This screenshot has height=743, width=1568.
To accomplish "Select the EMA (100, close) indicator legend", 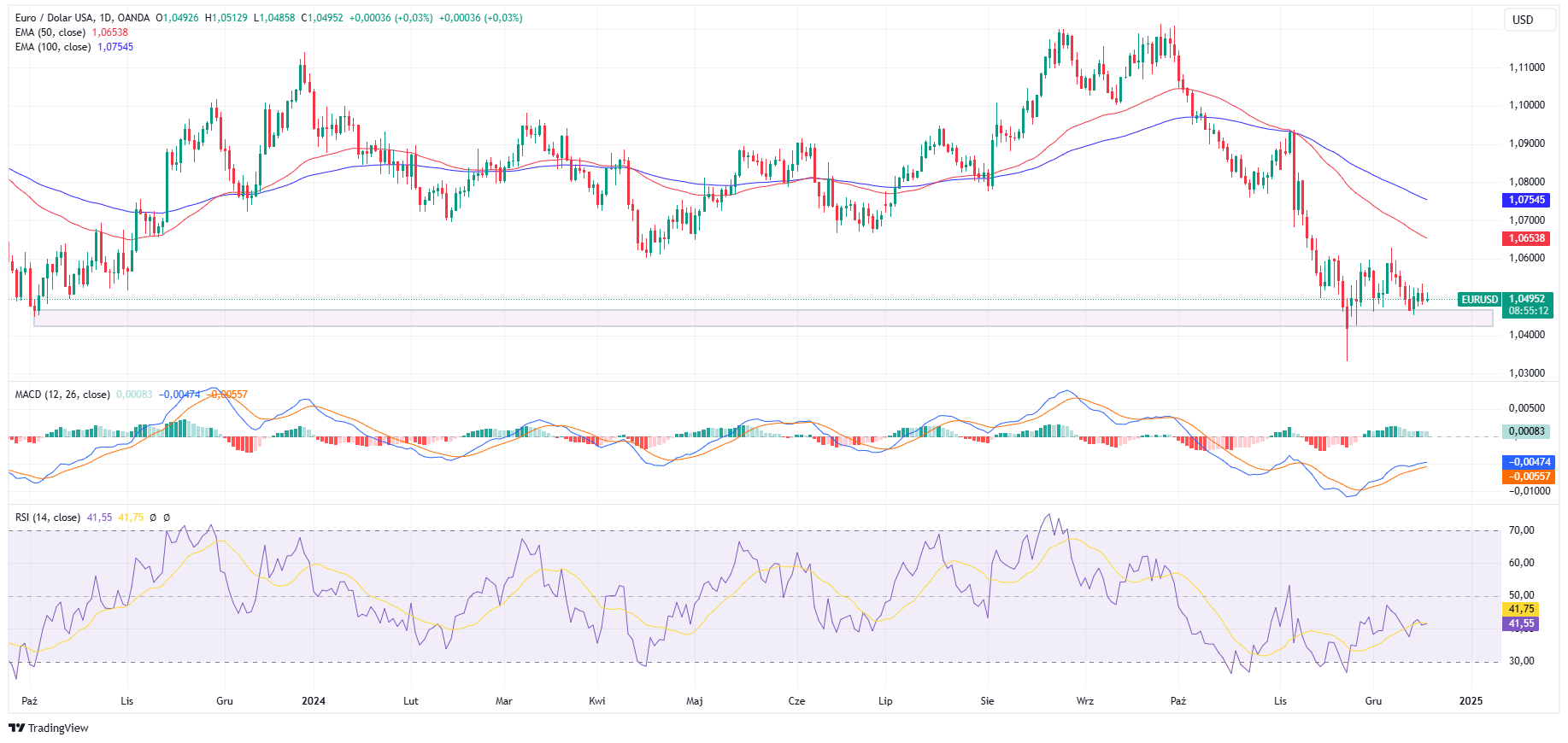I will pos(53,47).
